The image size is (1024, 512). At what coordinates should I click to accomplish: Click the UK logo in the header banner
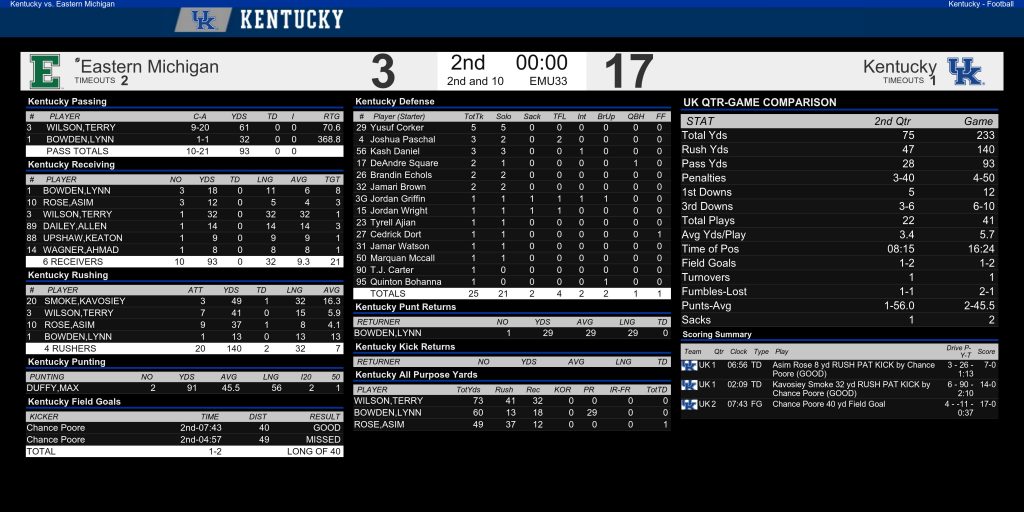[203, 20]
